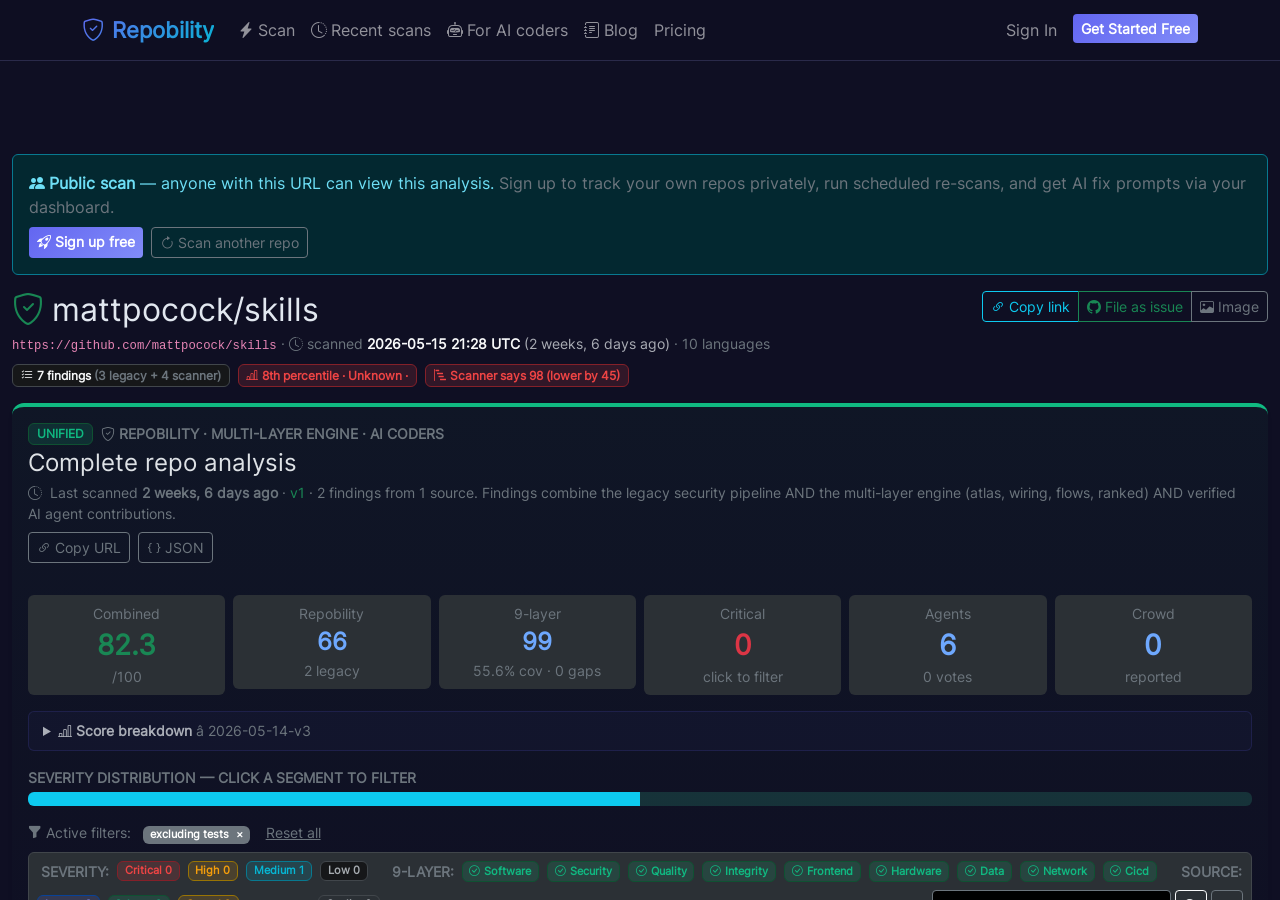This screenshot has height=900, width=1280.
Task: Open the Scan page from the navbar
Action: coord(267,30)
